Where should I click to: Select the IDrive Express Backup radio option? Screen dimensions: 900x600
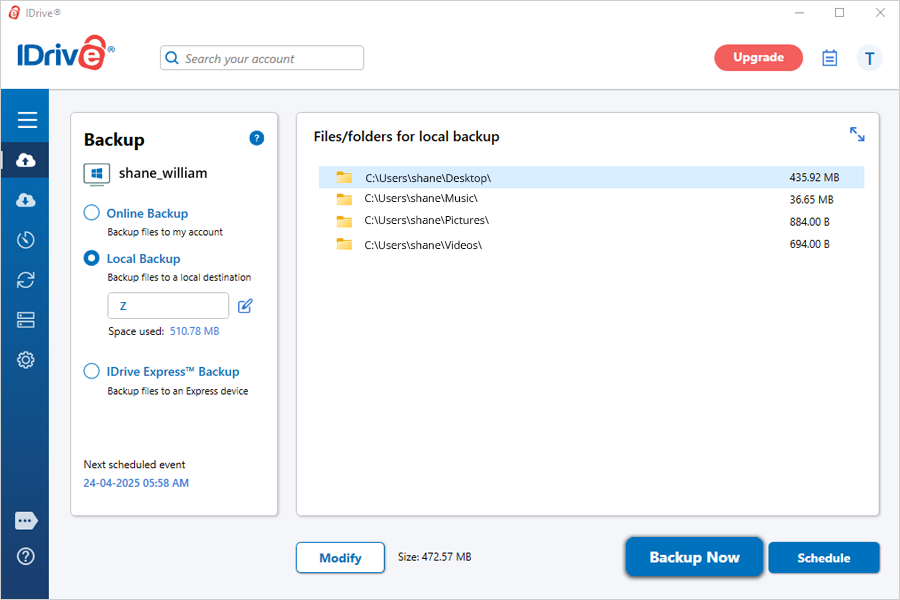[x=92, y=371]
